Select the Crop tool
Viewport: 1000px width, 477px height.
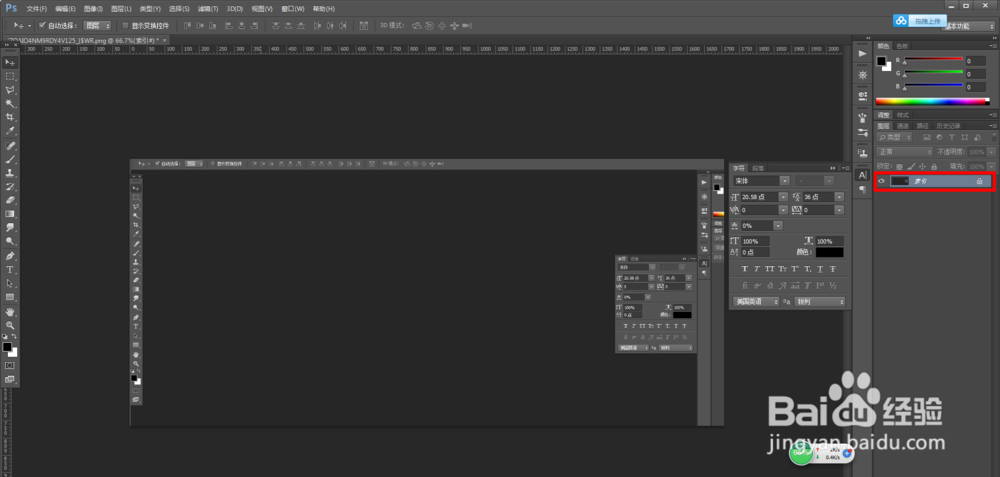10,117
